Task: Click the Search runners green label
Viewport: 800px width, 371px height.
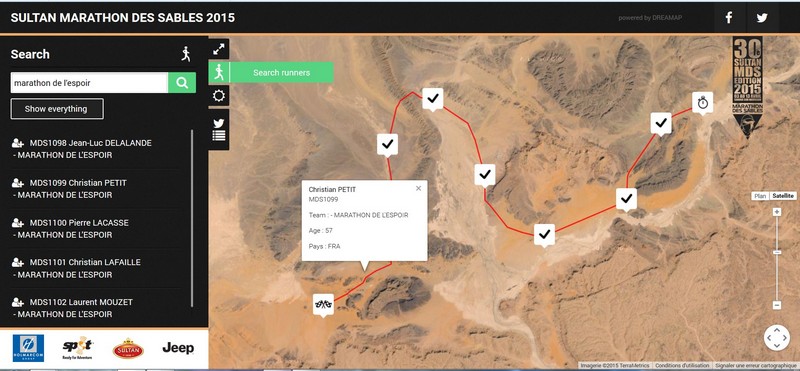Action: pyautogui.click(x=282, y=72)
